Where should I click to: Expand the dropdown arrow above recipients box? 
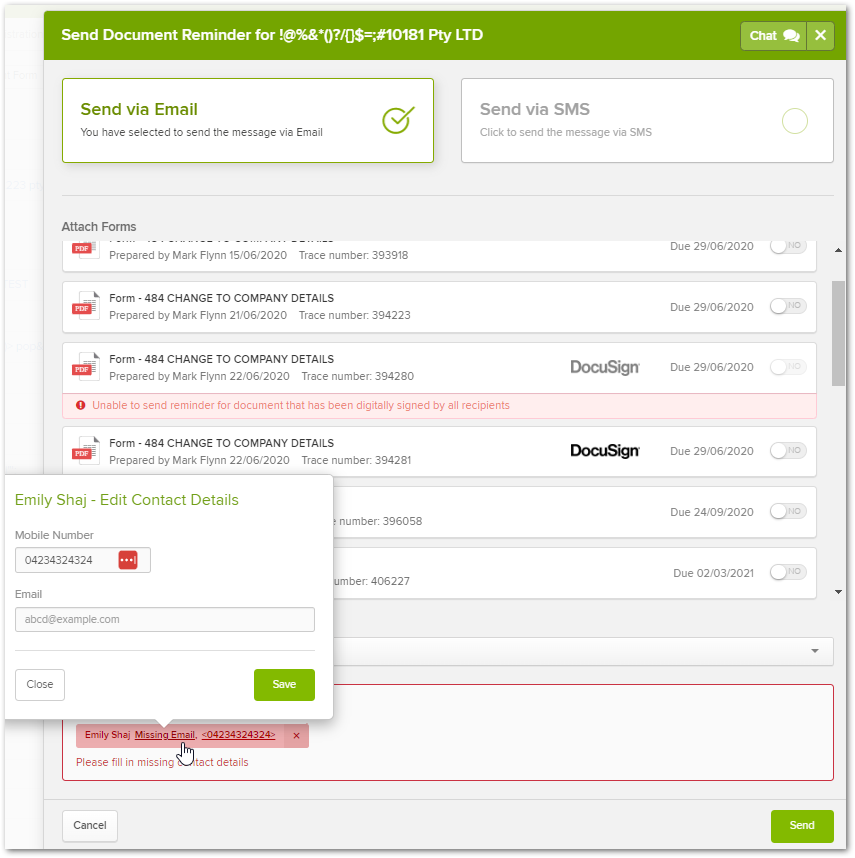point(815,651)
